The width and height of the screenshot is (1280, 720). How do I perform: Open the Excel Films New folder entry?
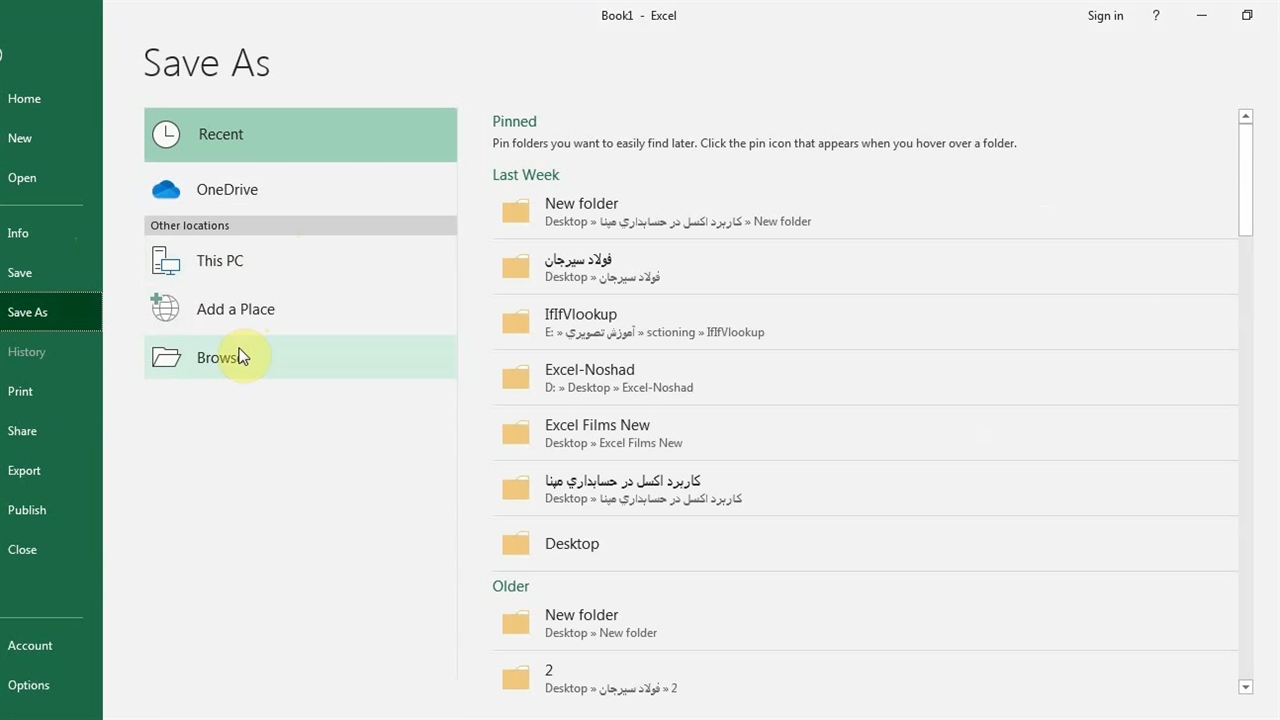coord(865,433)
